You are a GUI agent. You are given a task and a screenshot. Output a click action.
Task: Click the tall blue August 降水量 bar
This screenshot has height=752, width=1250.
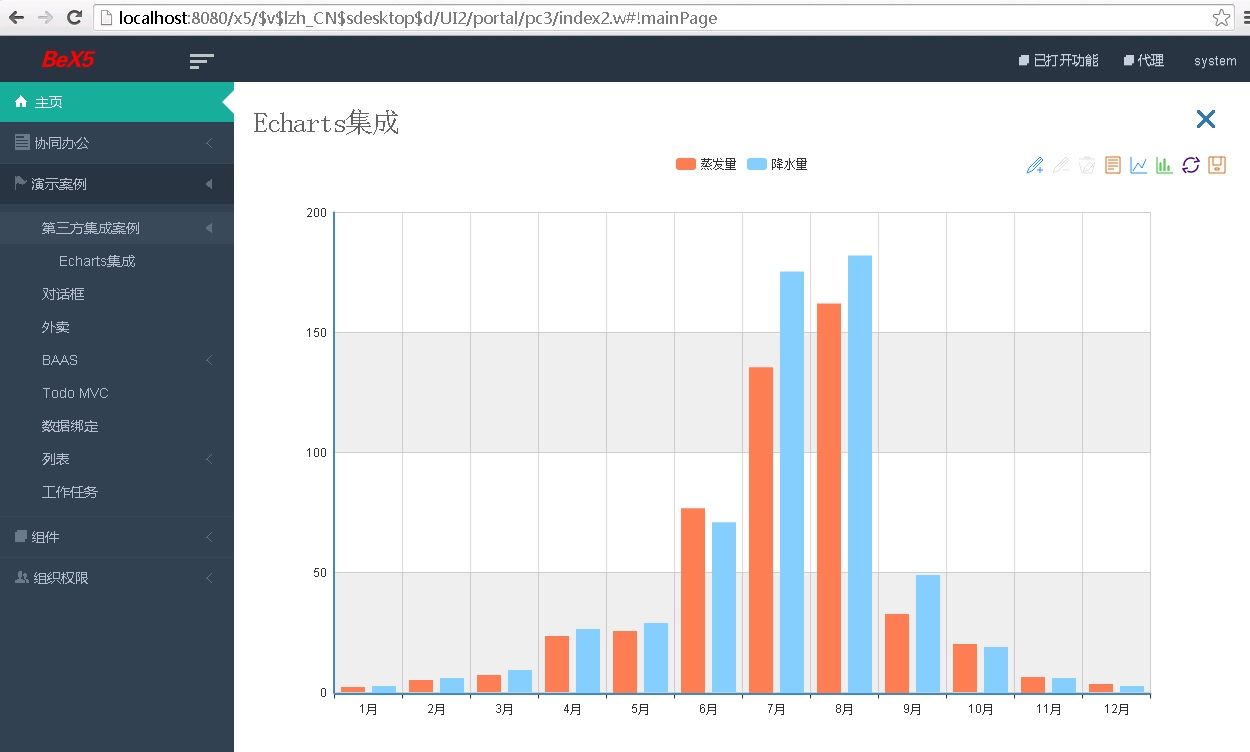[x=860, y=470]
